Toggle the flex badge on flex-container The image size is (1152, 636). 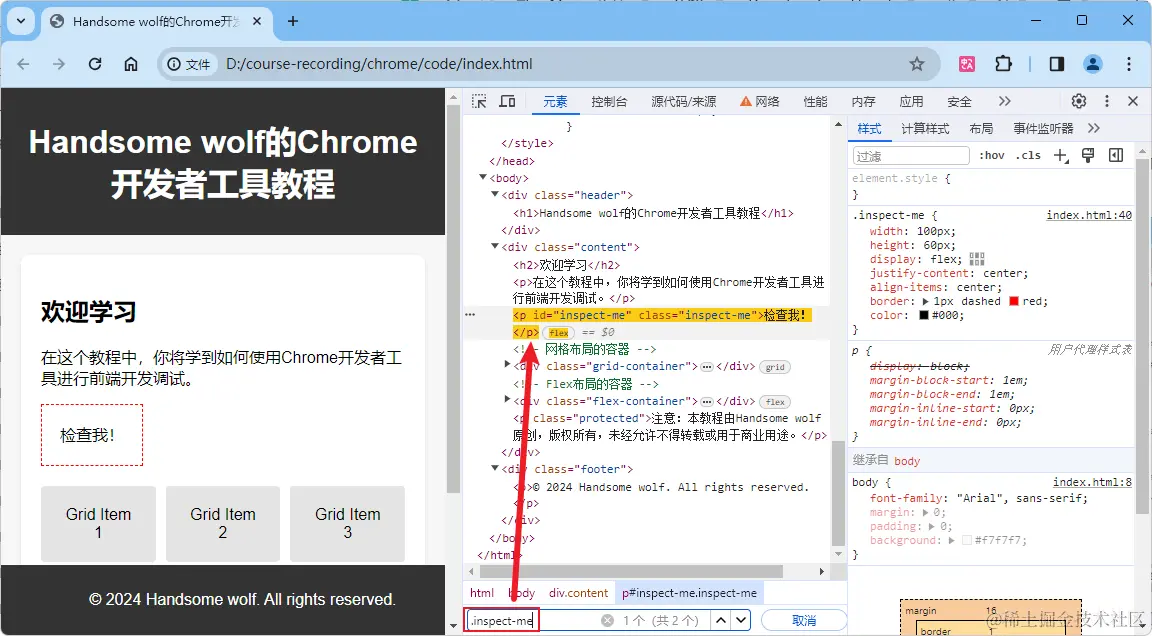(775, 402)
